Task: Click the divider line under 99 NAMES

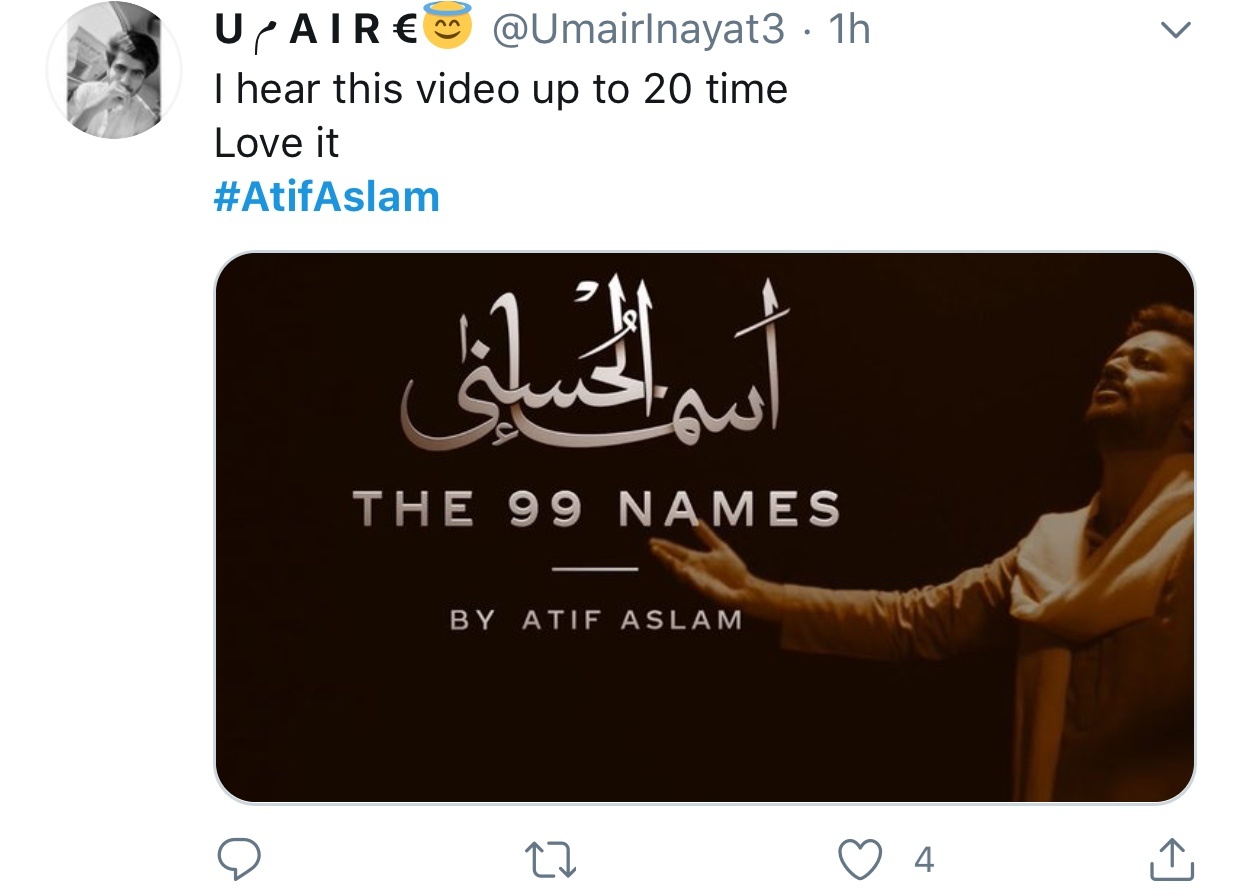Action: pos(596,570)
